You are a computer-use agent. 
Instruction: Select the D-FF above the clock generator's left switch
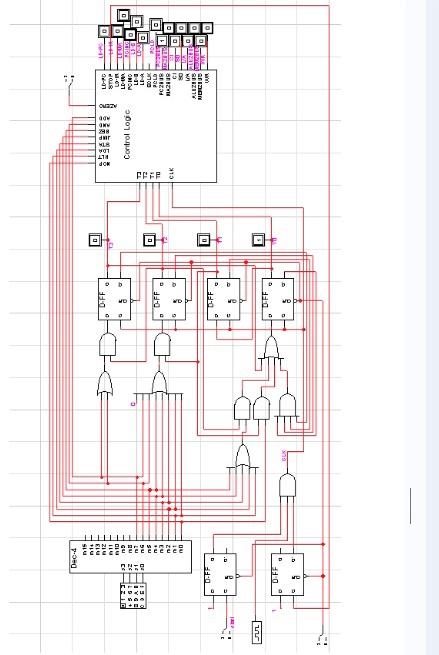click(x=220, y=574)
